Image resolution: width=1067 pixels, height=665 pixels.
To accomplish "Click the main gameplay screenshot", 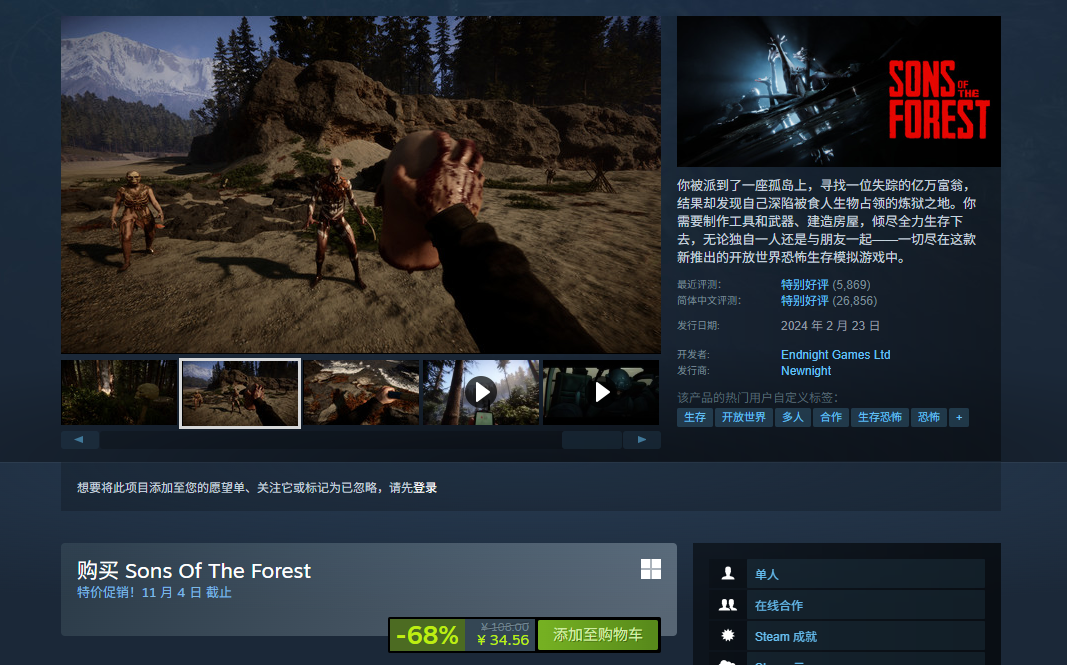I will [x=361, y=184].
